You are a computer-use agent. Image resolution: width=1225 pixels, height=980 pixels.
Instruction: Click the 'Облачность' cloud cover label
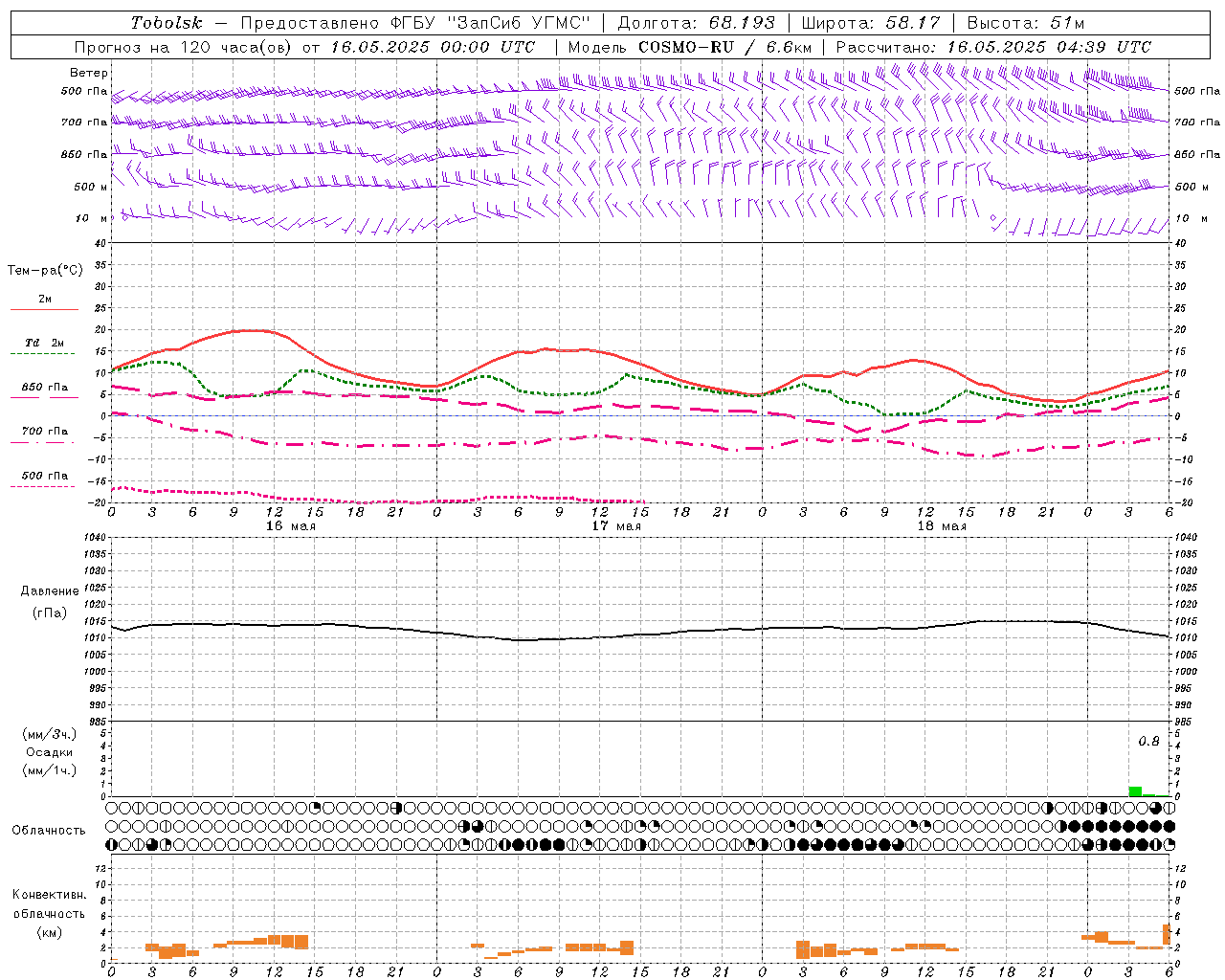[49, 830]
